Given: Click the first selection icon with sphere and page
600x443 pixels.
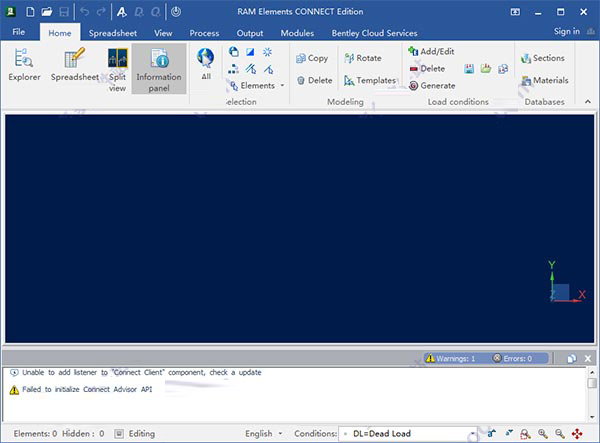Looking at the screenshot, I should (233, 52).
